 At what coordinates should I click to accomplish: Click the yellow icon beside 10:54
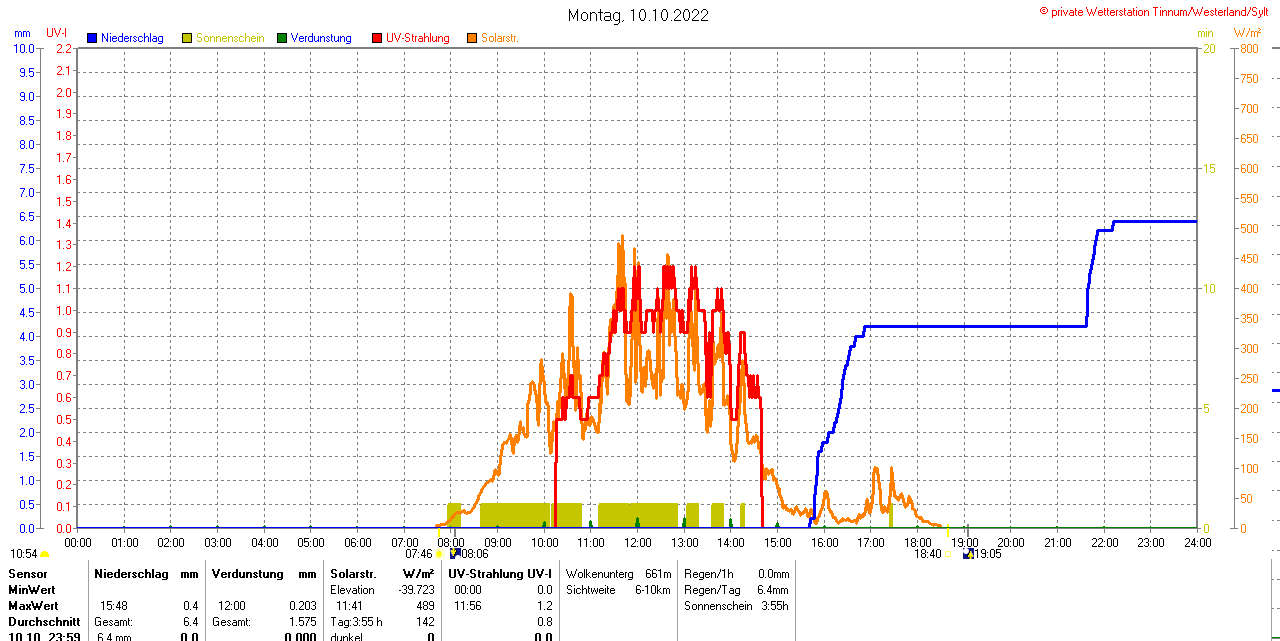click(45, 554)
